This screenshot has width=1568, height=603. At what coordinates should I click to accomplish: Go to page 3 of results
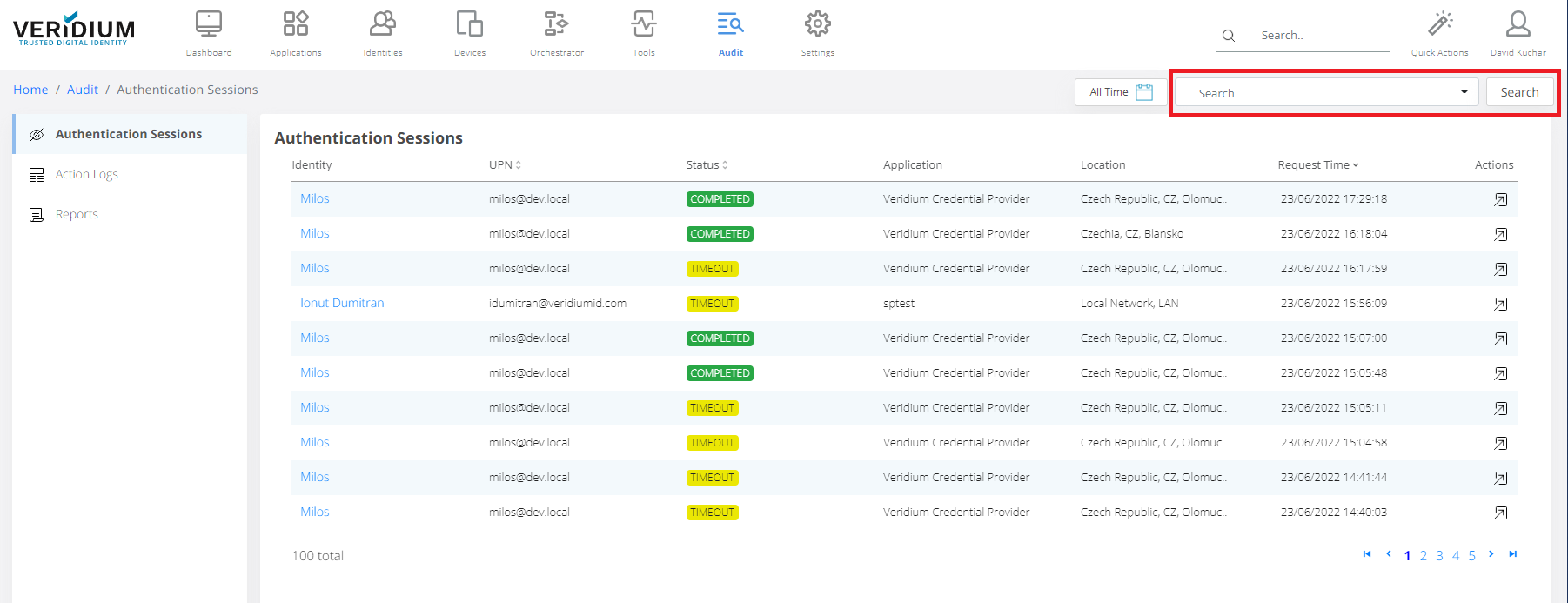click(x=1439, y=555)
